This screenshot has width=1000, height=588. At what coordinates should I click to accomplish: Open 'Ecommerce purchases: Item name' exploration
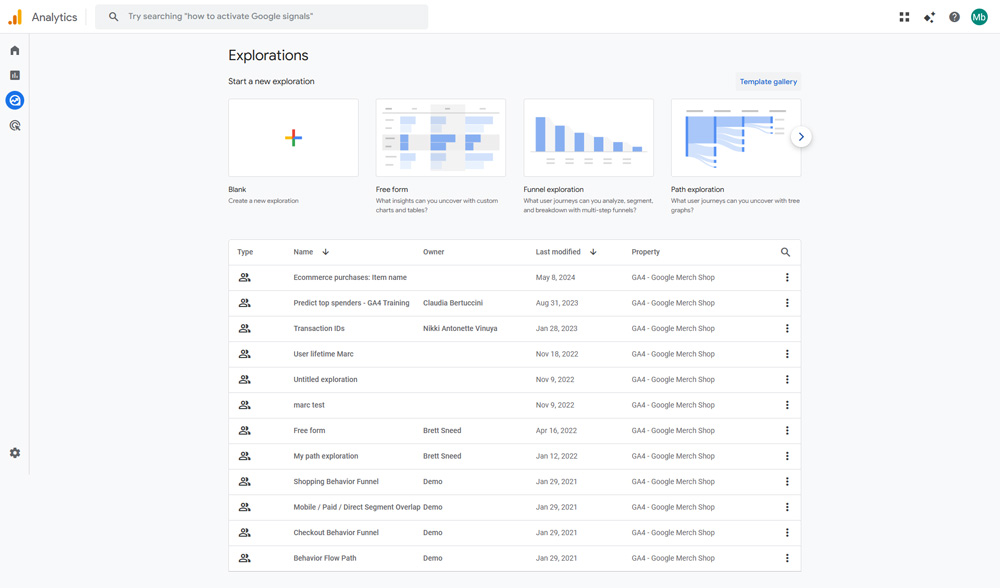point(350,277)
